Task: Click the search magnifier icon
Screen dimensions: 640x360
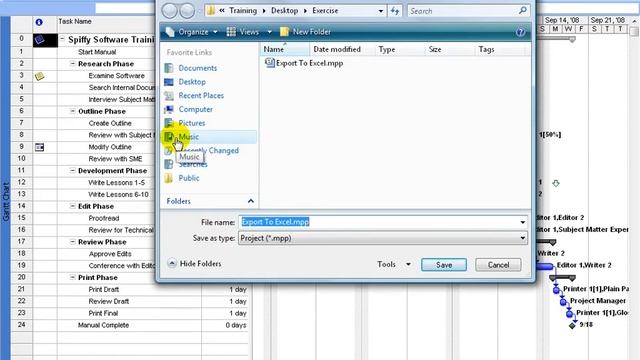Action: pyautogui.click(x=522, y=11)
